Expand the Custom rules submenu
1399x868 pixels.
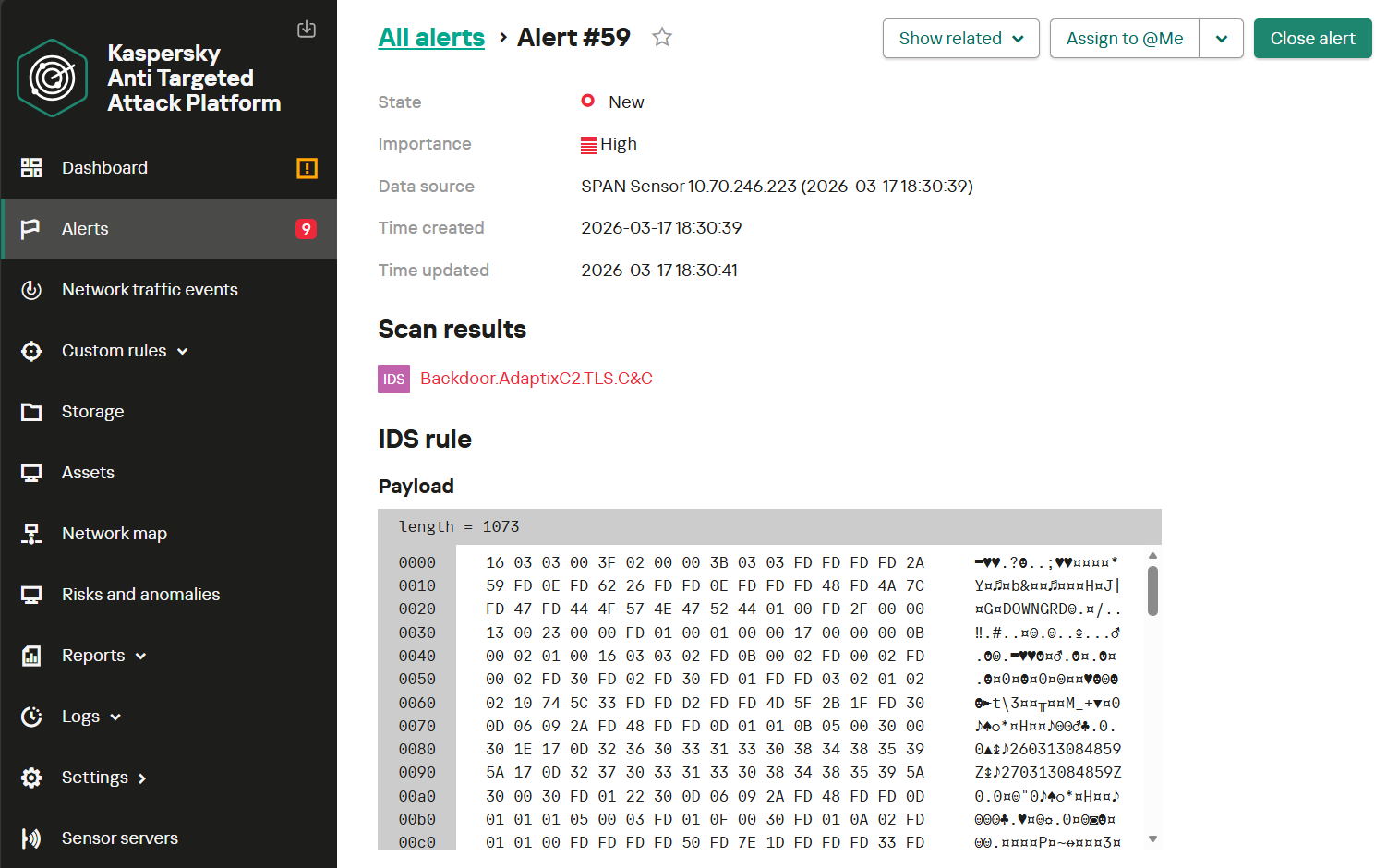pos(182,352)
